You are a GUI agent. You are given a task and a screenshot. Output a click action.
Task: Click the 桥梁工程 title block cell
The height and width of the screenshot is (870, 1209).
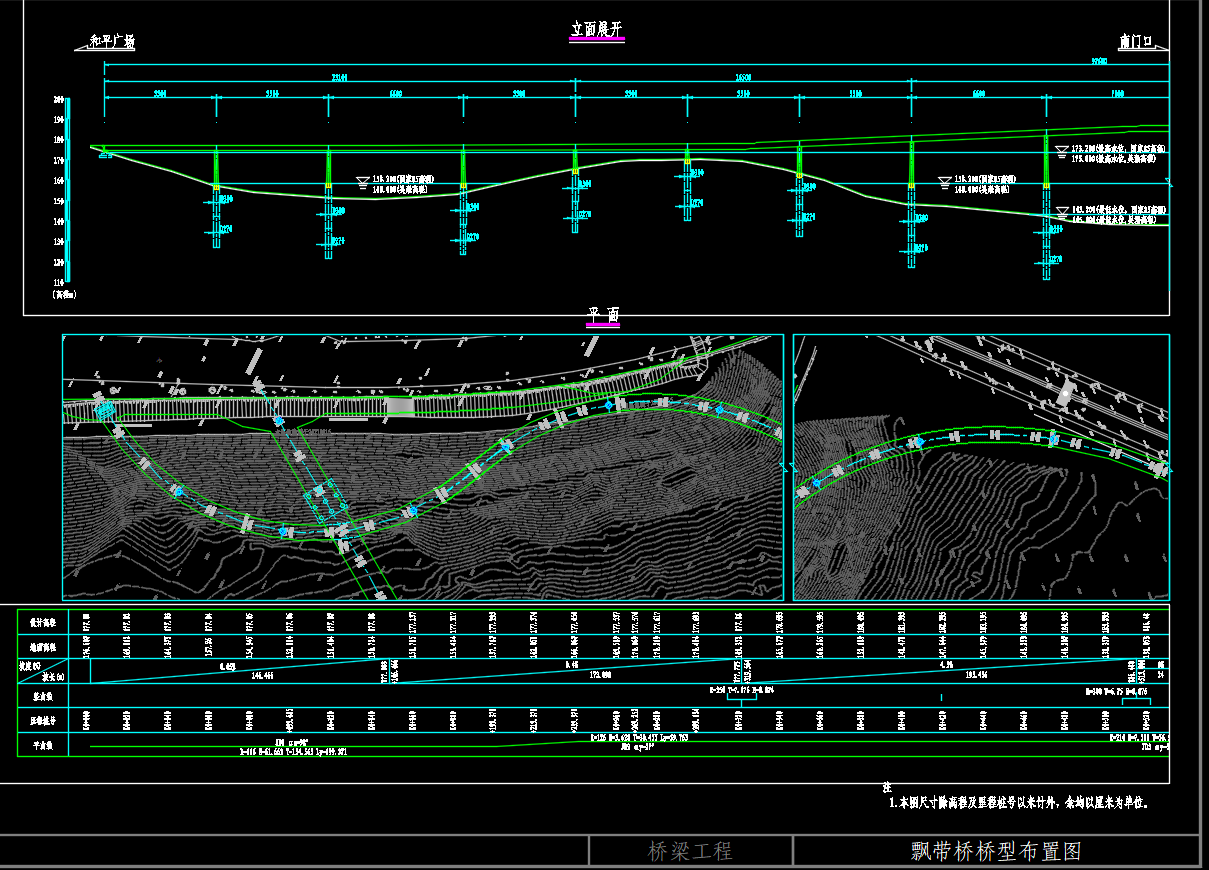(690, 851)
